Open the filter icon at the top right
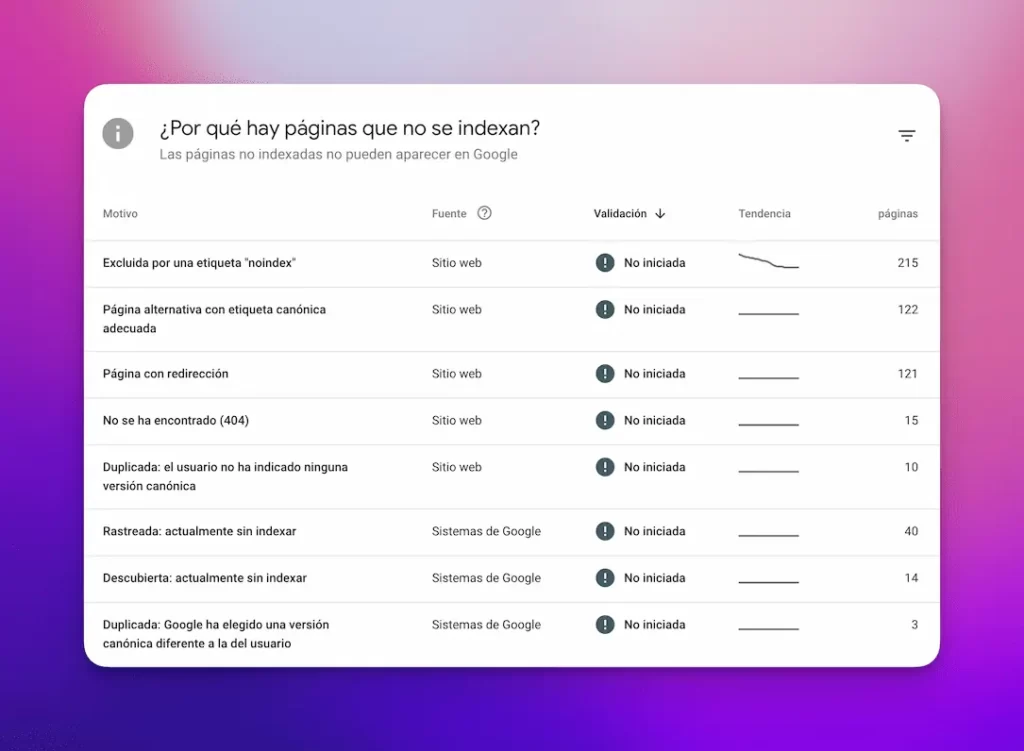Image resolution: width=1024 pixels, height=751 pixels. (906, 135)
